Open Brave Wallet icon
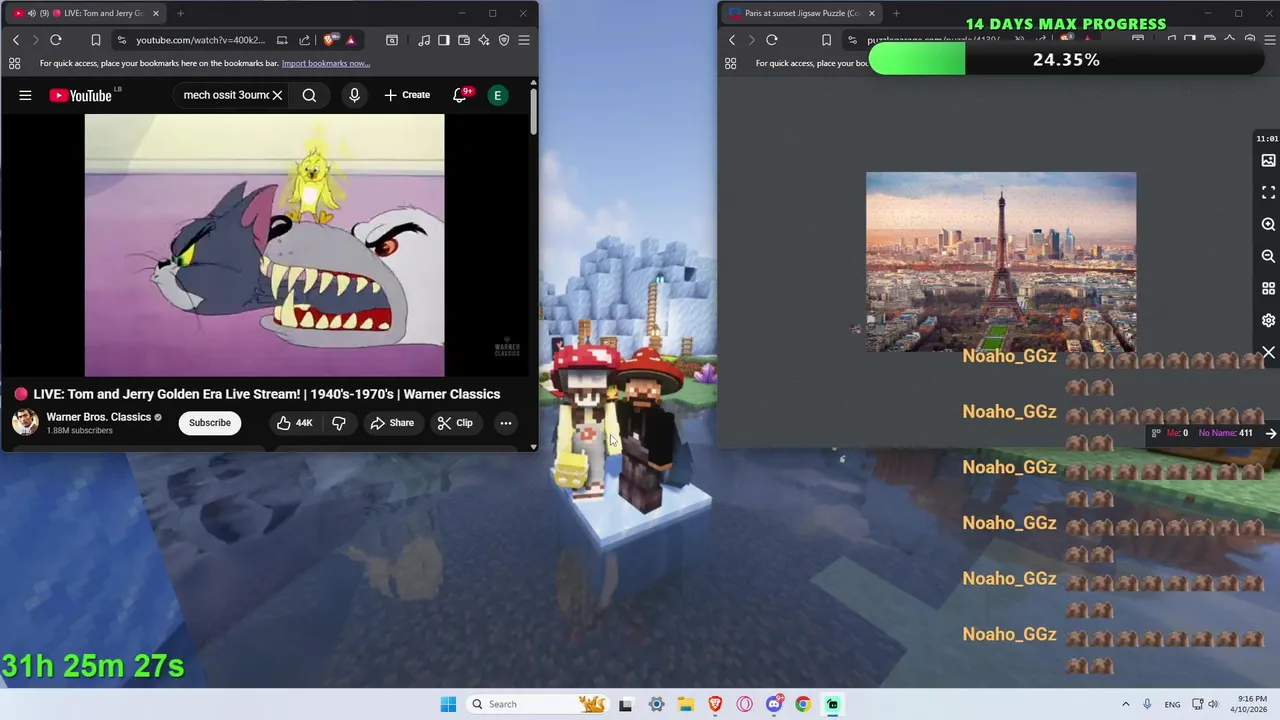The image size is (1280, 720). pos(464,40)
